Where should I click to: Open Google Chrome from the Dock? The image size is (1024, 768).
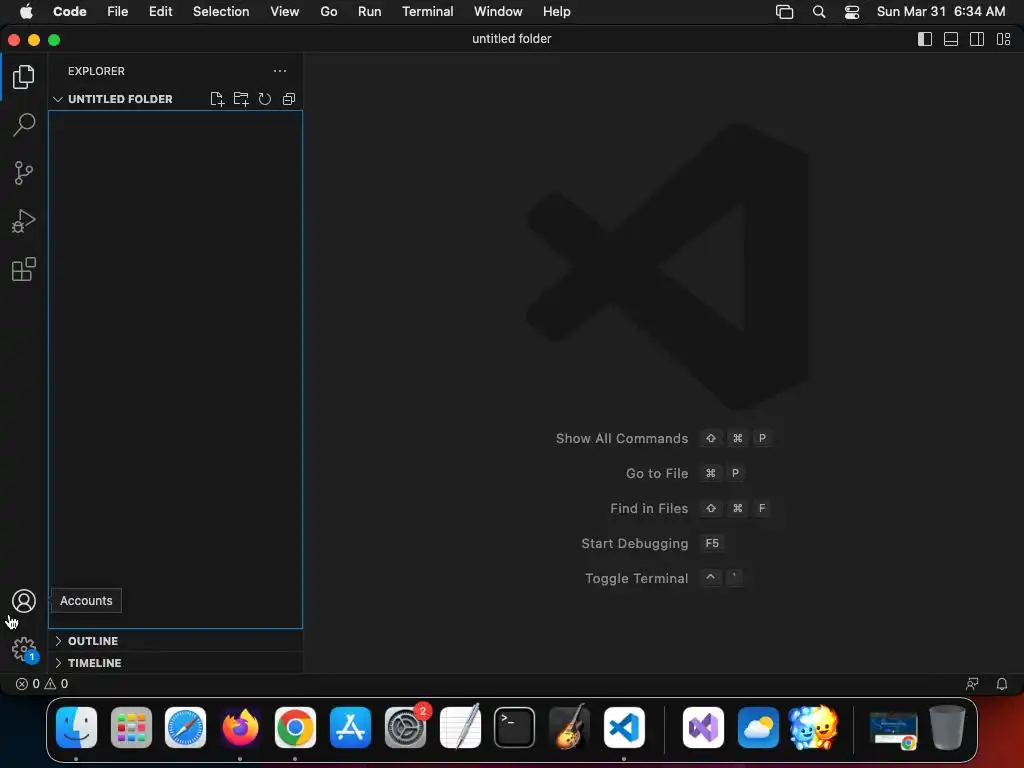(x=295, y=728)
